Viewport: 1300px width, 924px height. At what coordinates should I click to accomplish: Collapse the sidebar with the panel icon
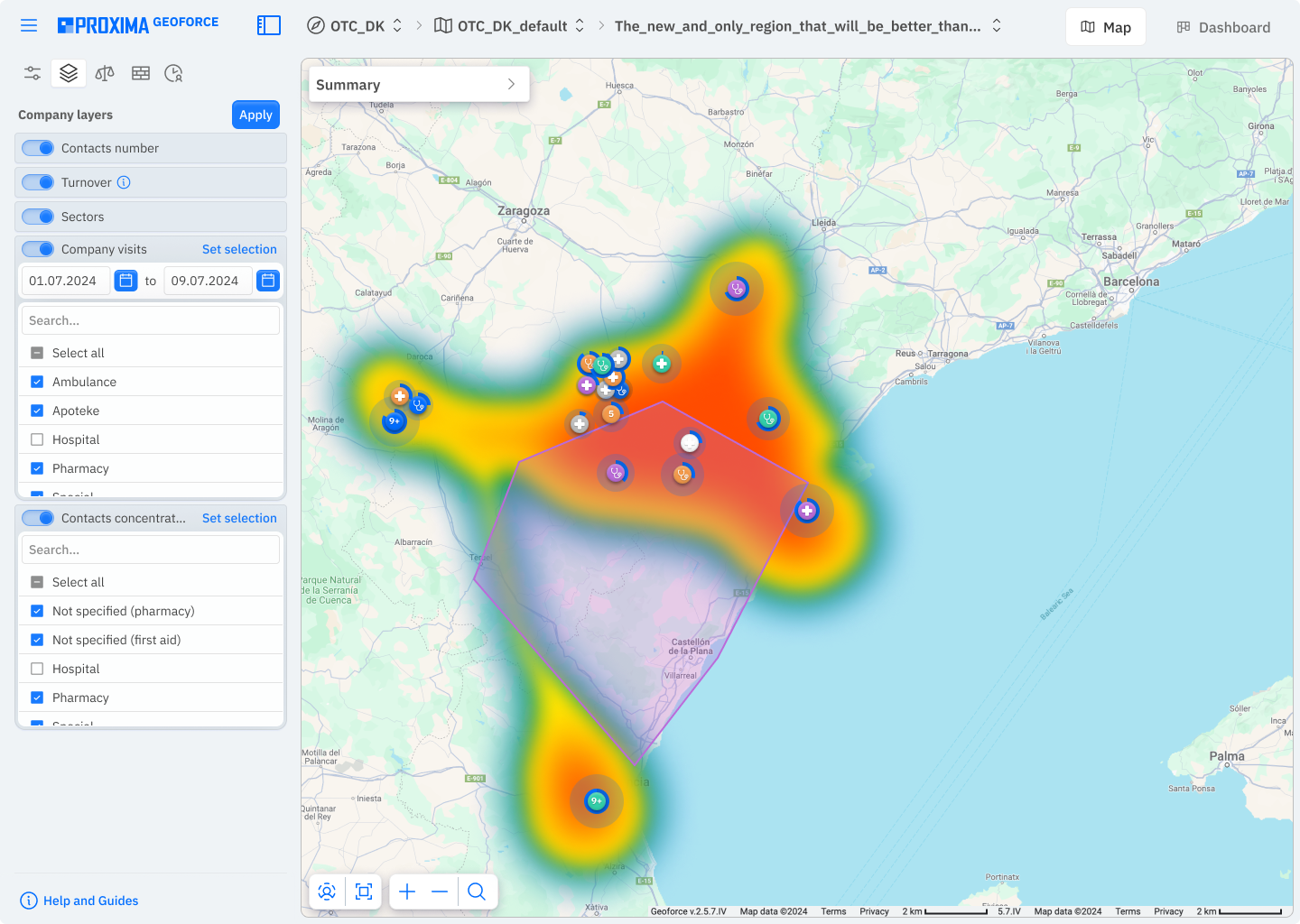click(x=268, y=25)
